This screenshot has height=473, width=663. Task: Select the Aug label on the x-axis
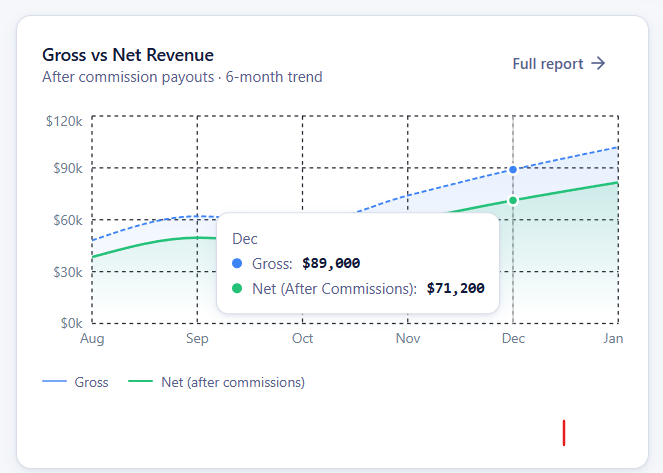[92, 339]
